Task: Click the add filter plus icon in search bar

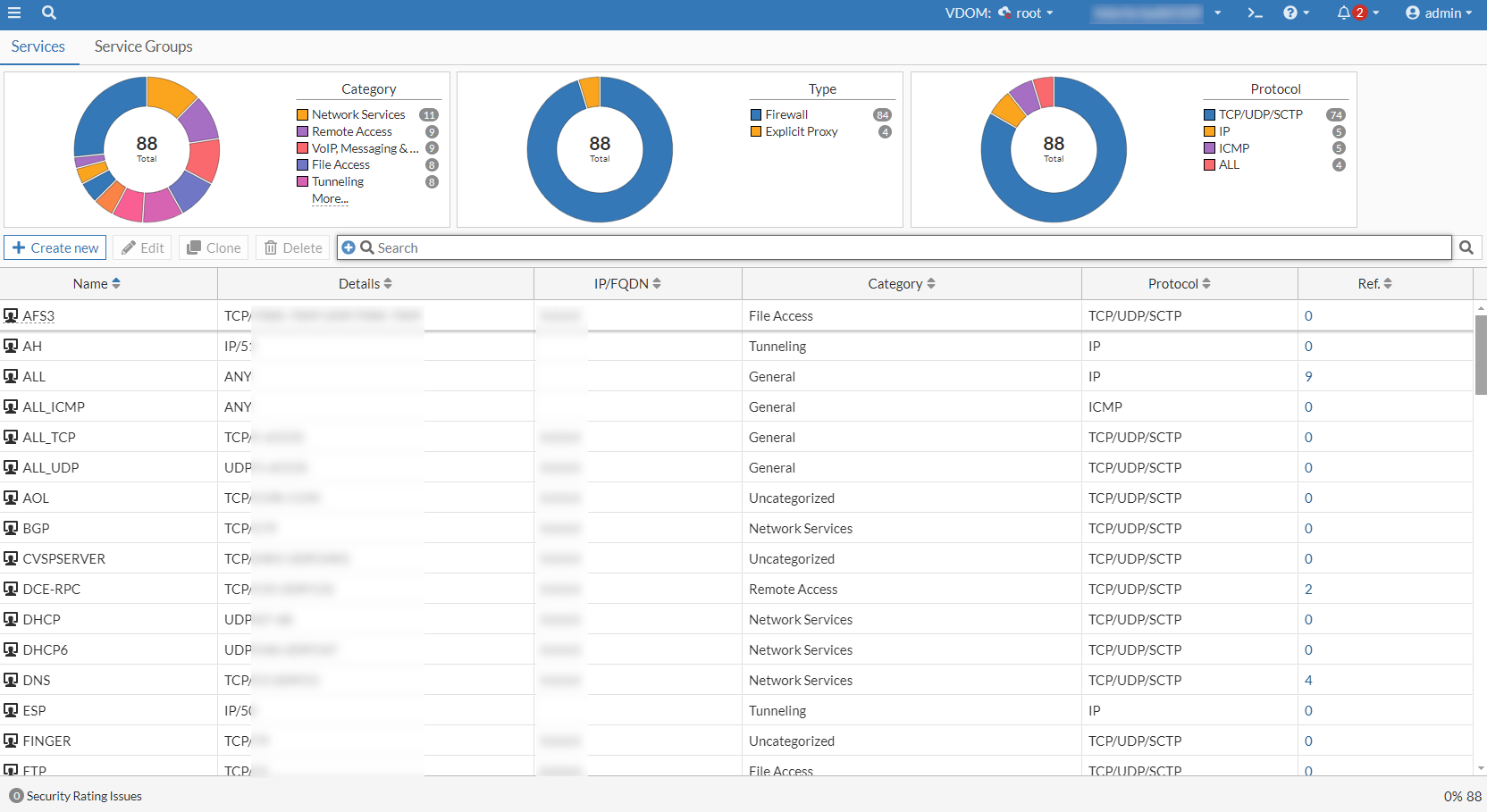Action: click(x=349, y=247)
